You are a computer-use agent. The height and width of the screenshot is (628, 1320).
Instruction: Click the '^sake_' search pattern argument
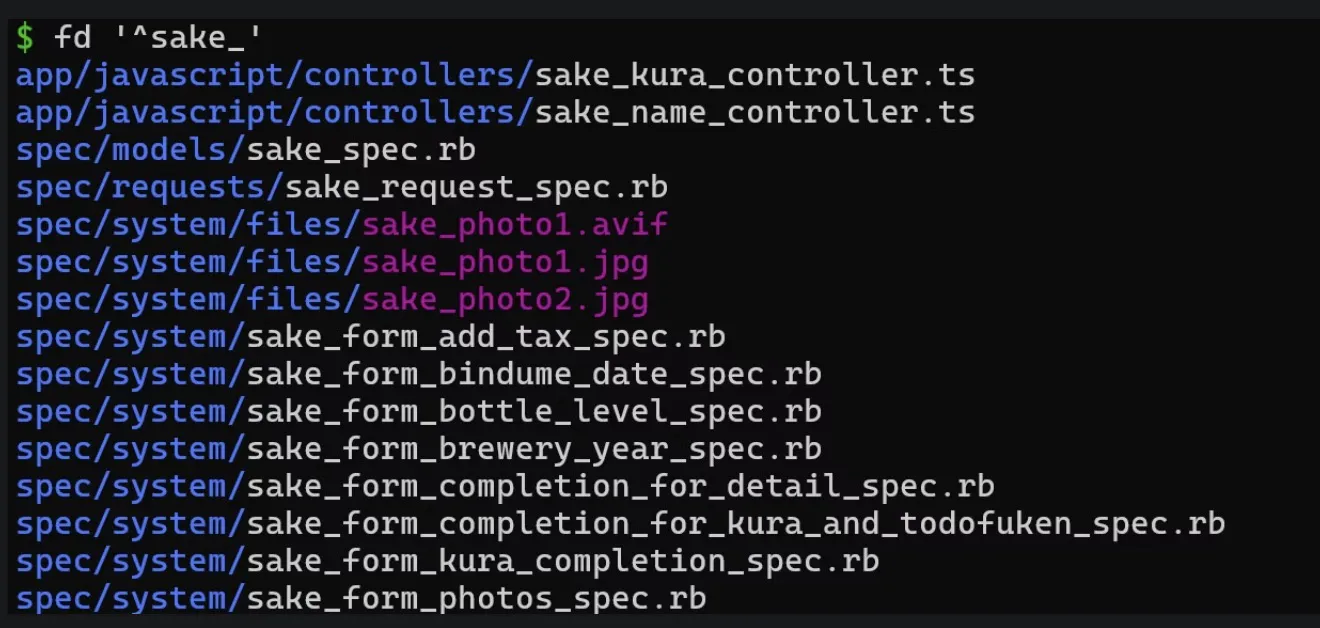(189, 38)
